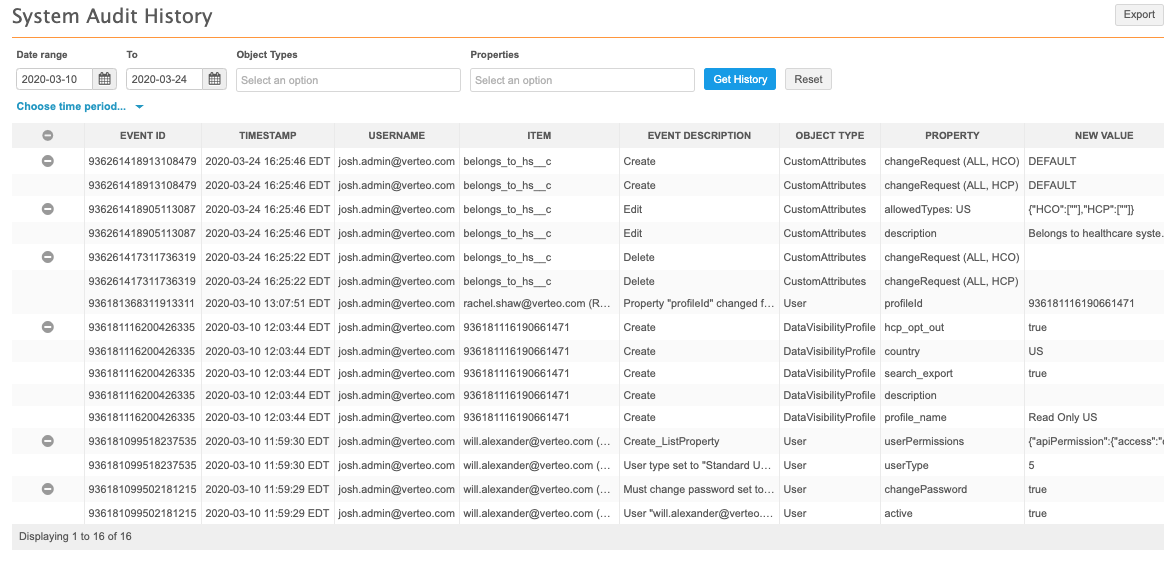1174x563 pixels.
Task: Collapse event group 936181099502181215
Action: tap(47, 489)
